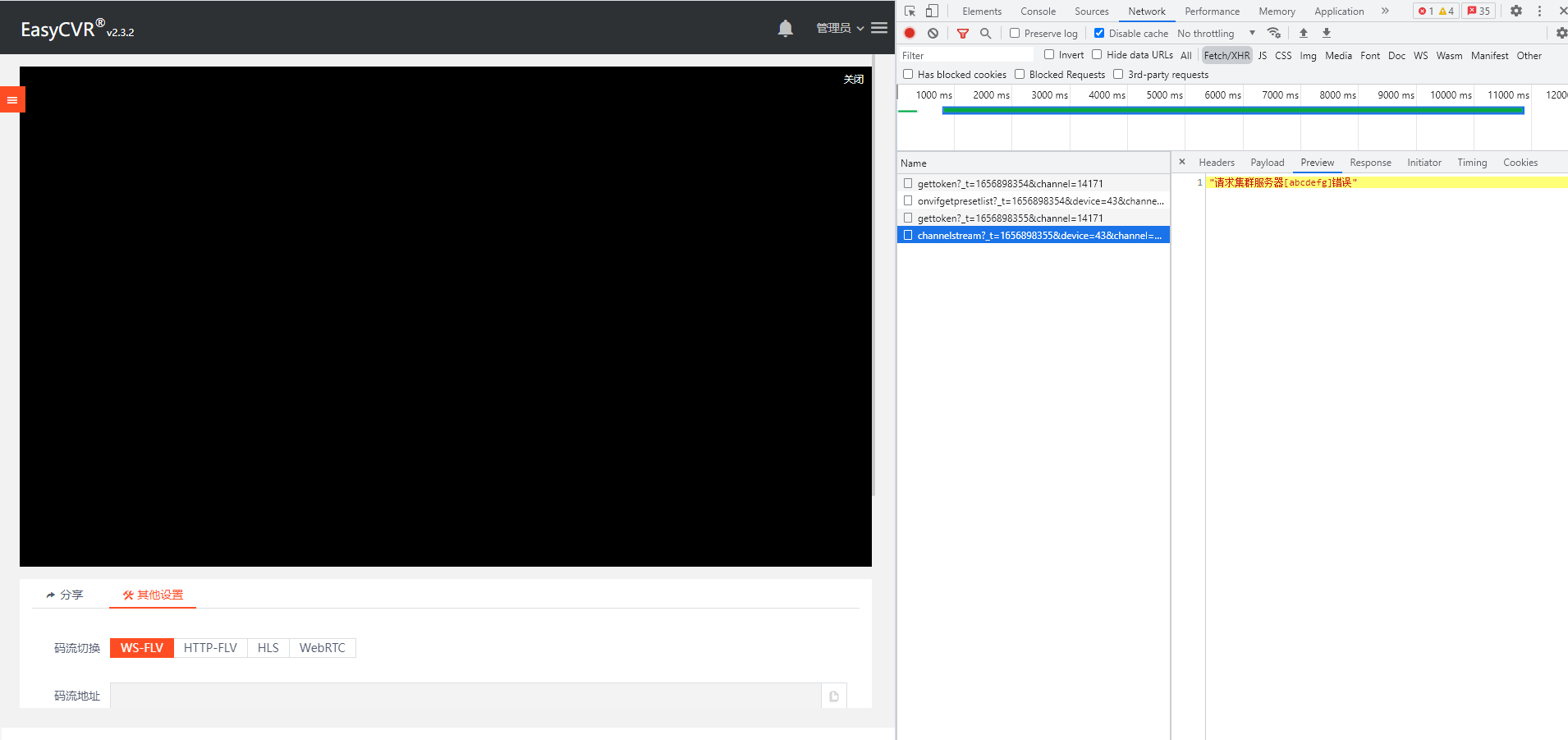This screenshot has height=740, width=1568.
Task: Toggle the network filter funnel icon
Action: pos(963,33)
